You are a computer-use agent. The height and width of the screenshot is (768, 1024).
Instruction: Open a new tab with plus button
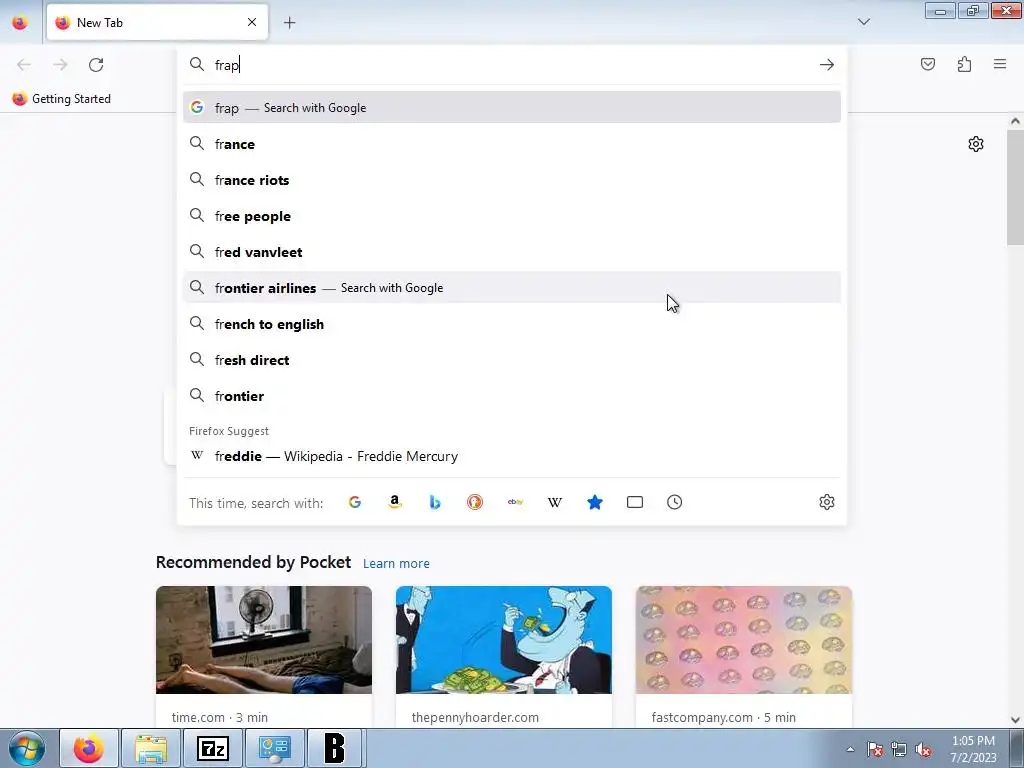[289, 23]
